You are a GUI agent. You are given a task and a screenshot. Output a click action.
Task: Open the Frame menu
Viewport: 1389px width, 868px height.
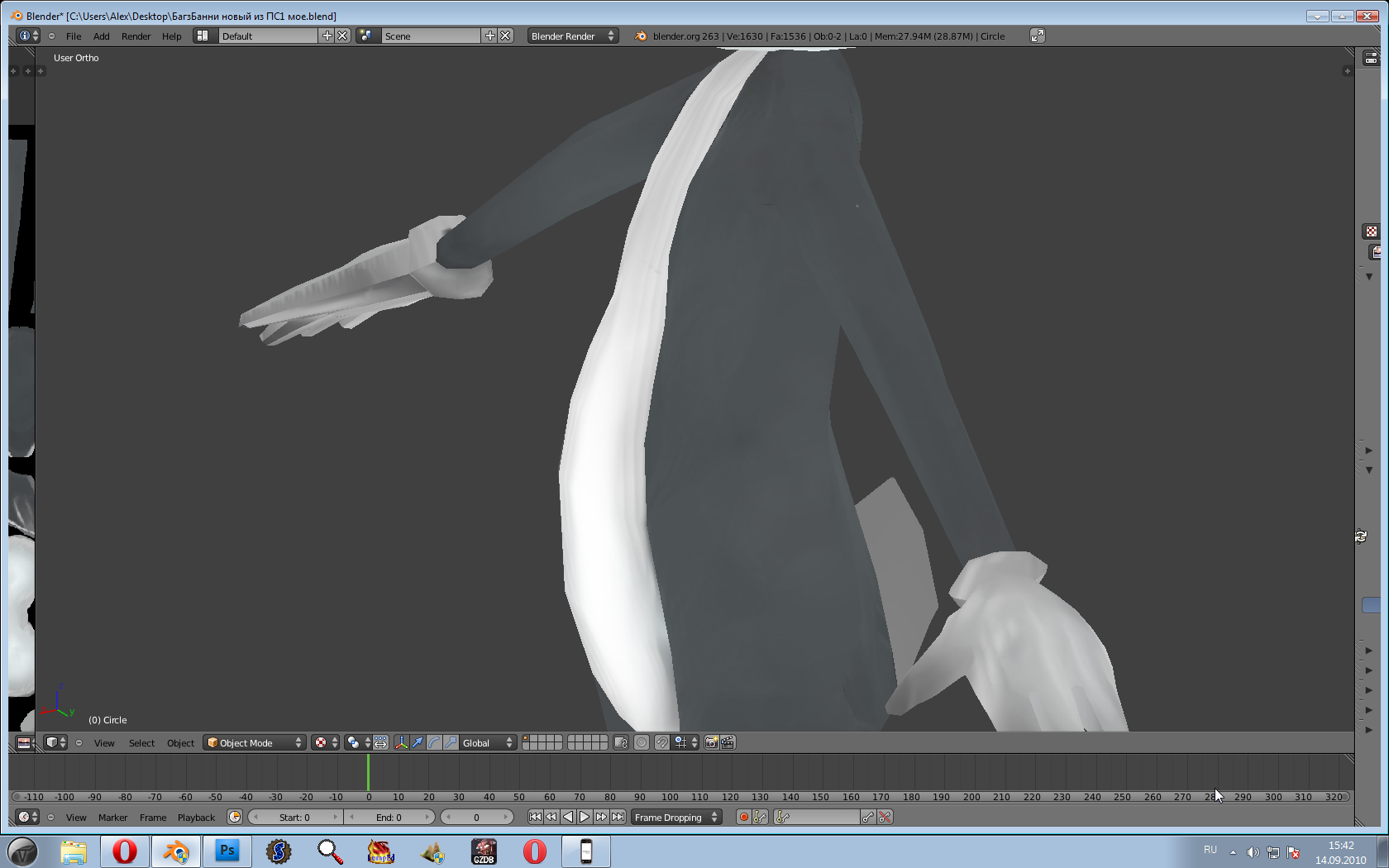[x=153, y=818]
